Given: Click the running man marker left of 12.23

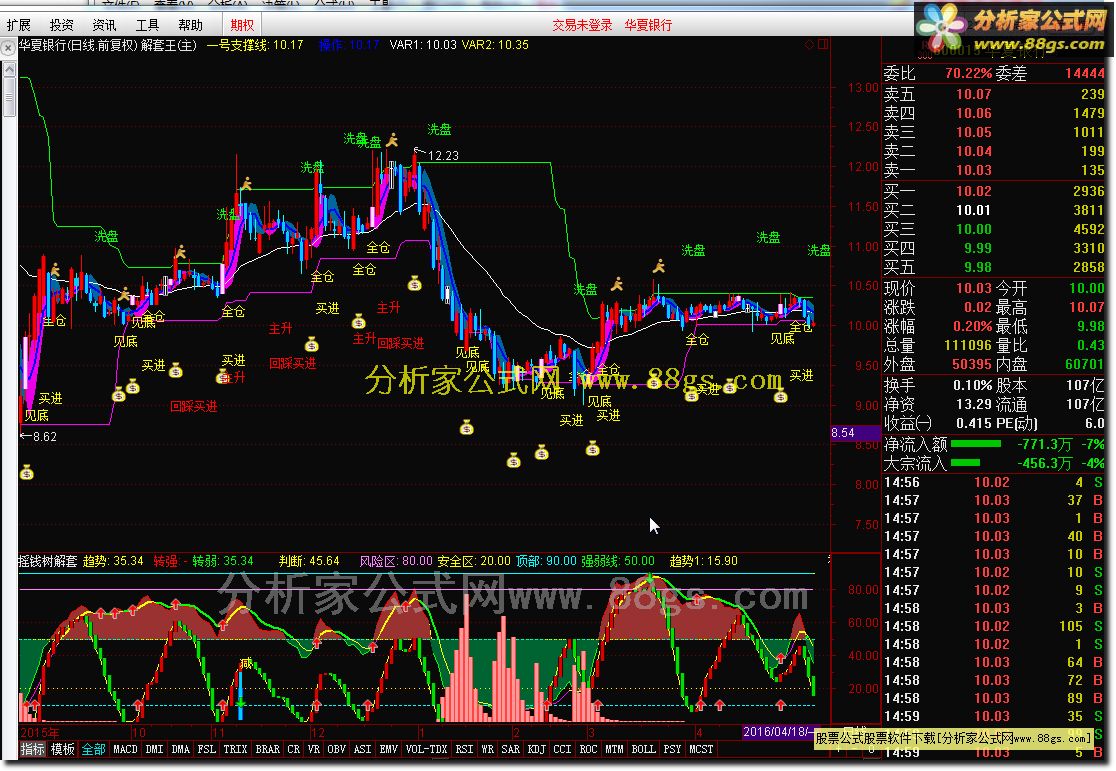Looking at the screenshot, I should click(x=392, y=140).
